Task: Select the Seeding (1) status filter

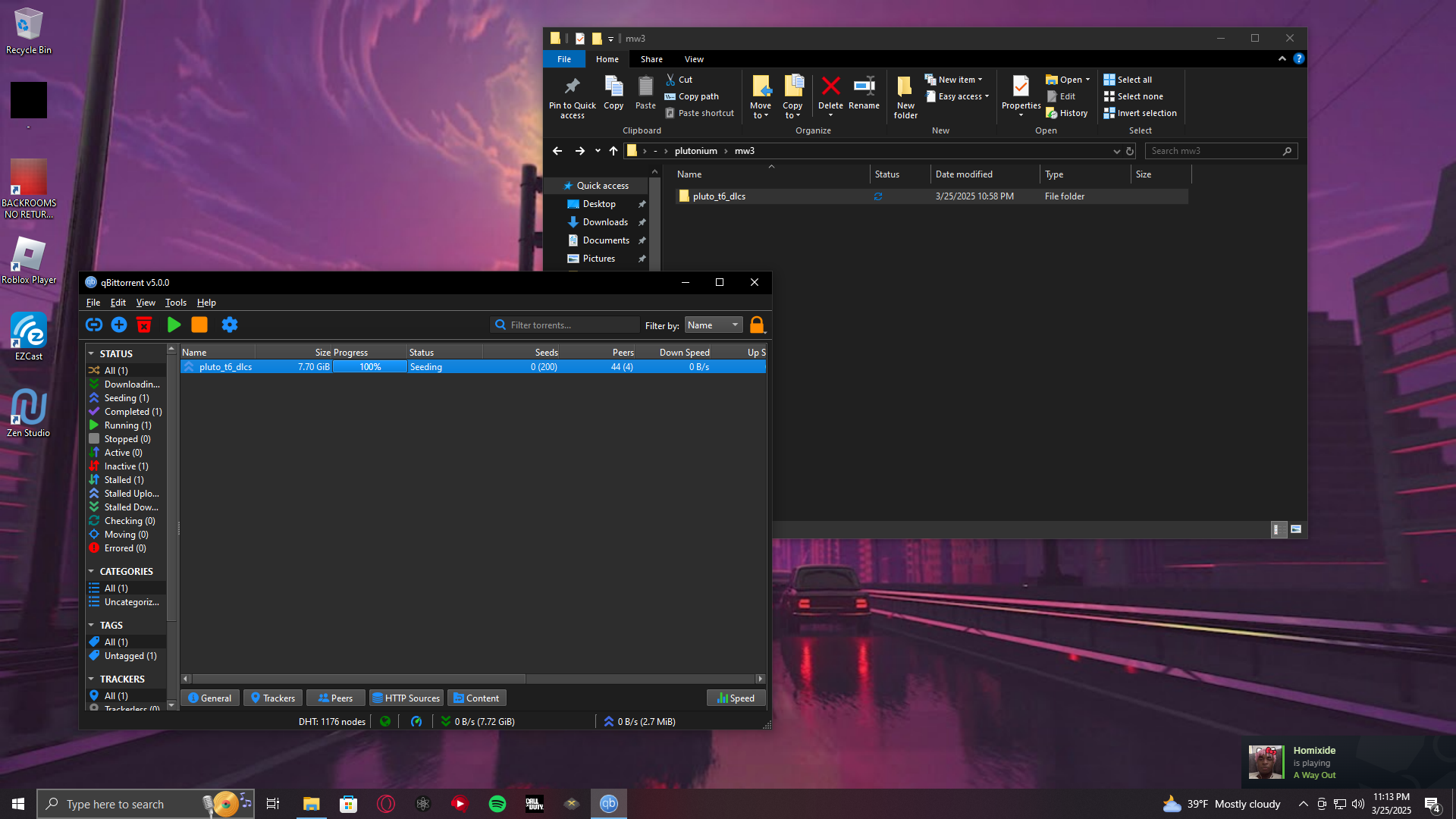Action: [126, 398]
